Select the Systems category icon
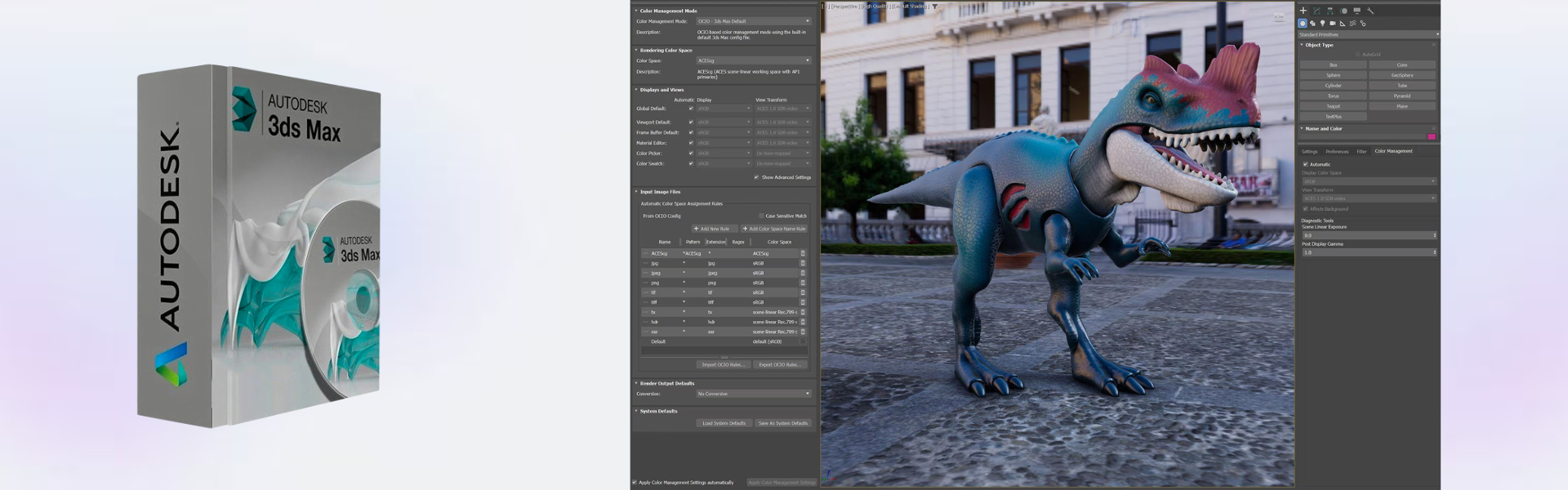This screenshot has height=490, width=1568. [x=1362, y=23]
